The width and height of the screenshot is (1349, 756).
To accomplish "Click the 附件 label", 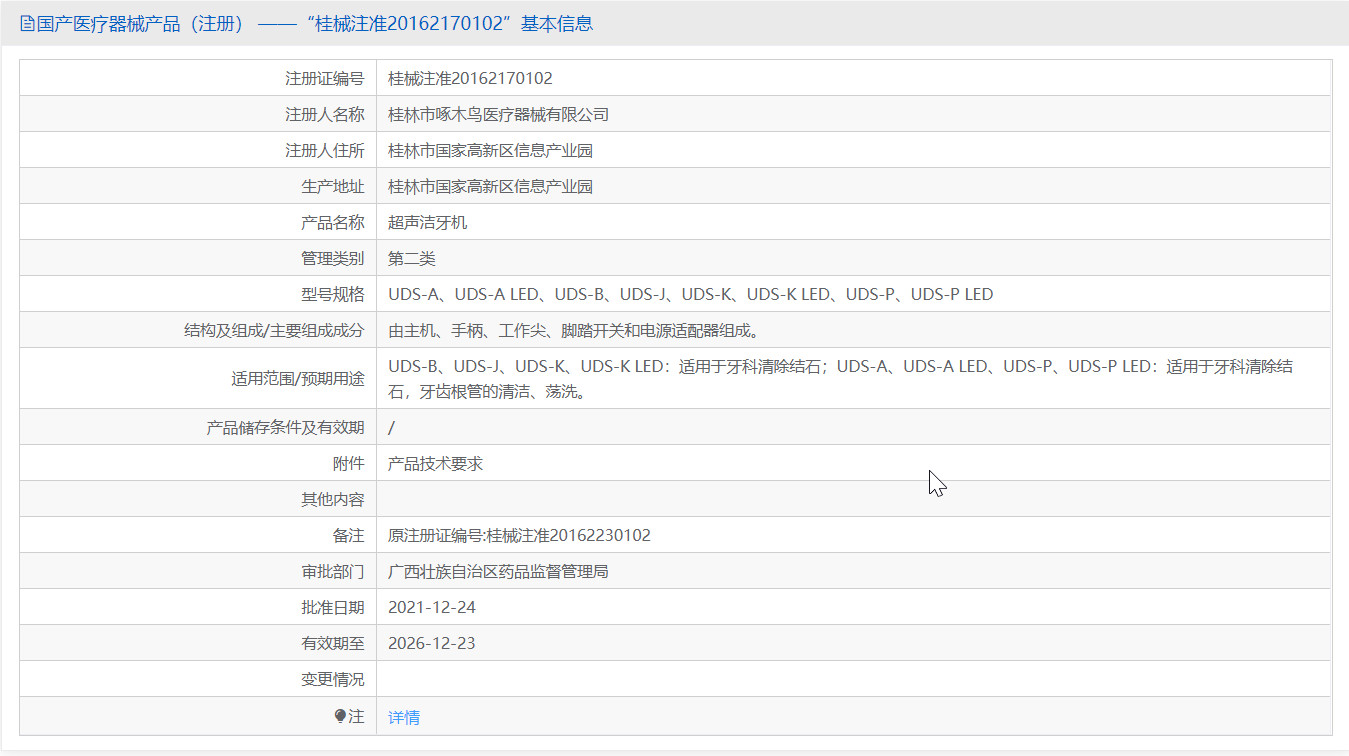I will click(348, 463).
